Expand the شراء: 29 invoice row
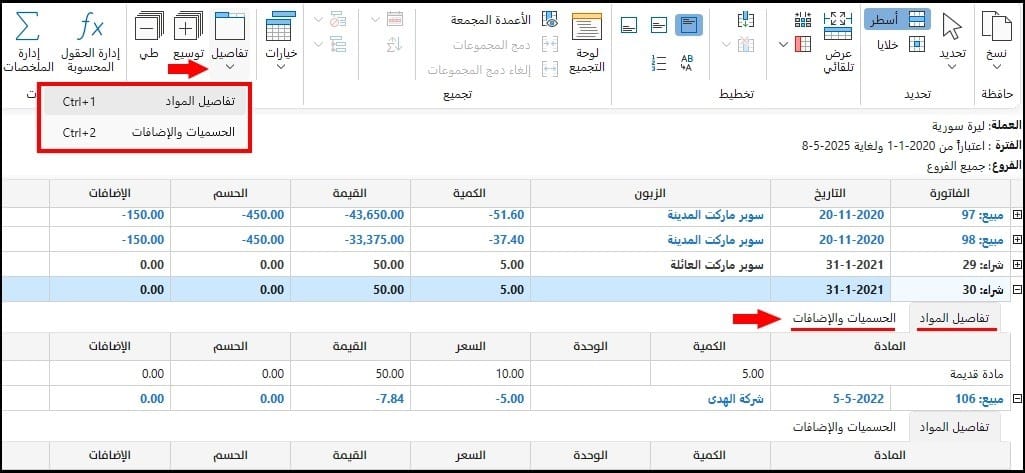This screenshot has height=473, width=1025. point(1017,265)
